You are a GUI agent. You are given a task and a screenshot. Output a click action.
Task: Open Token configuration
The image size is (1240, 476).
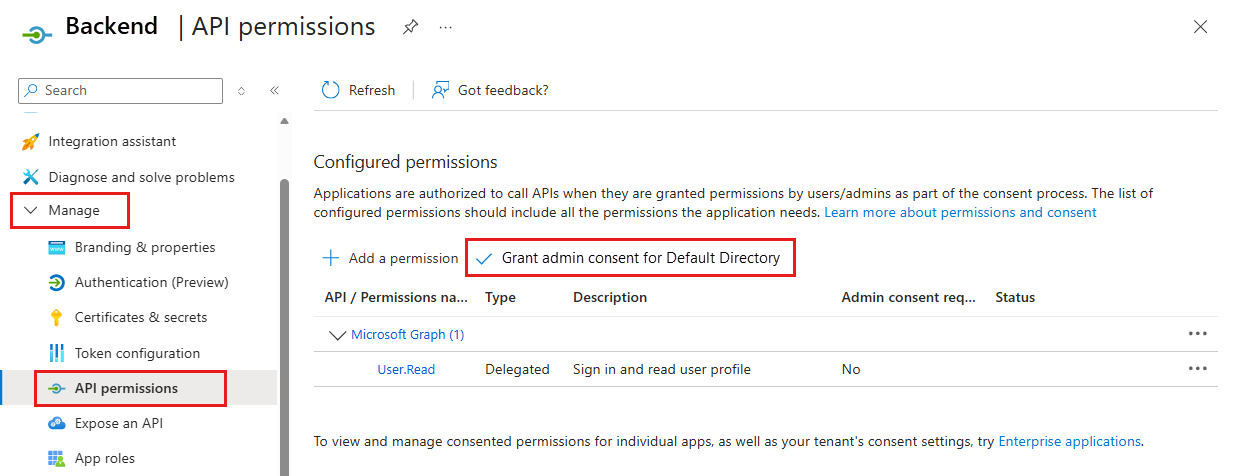point(137,353)
